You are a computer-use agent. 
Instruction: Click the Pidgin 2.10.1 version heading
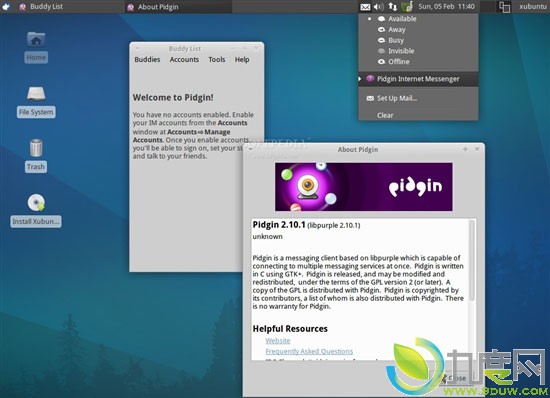(x=279, y=225)
